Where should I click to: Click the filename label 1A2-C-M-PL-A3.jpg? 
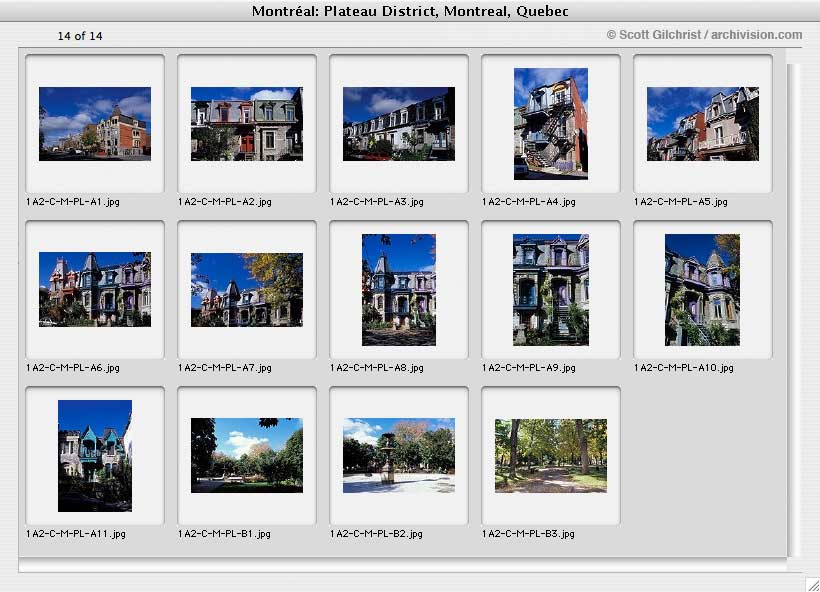(377, 202)
